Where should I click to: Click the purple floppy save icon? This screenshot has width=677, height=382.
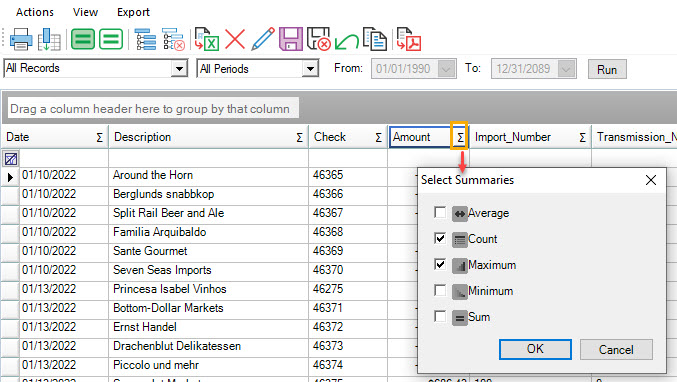(x=291, y=39)
